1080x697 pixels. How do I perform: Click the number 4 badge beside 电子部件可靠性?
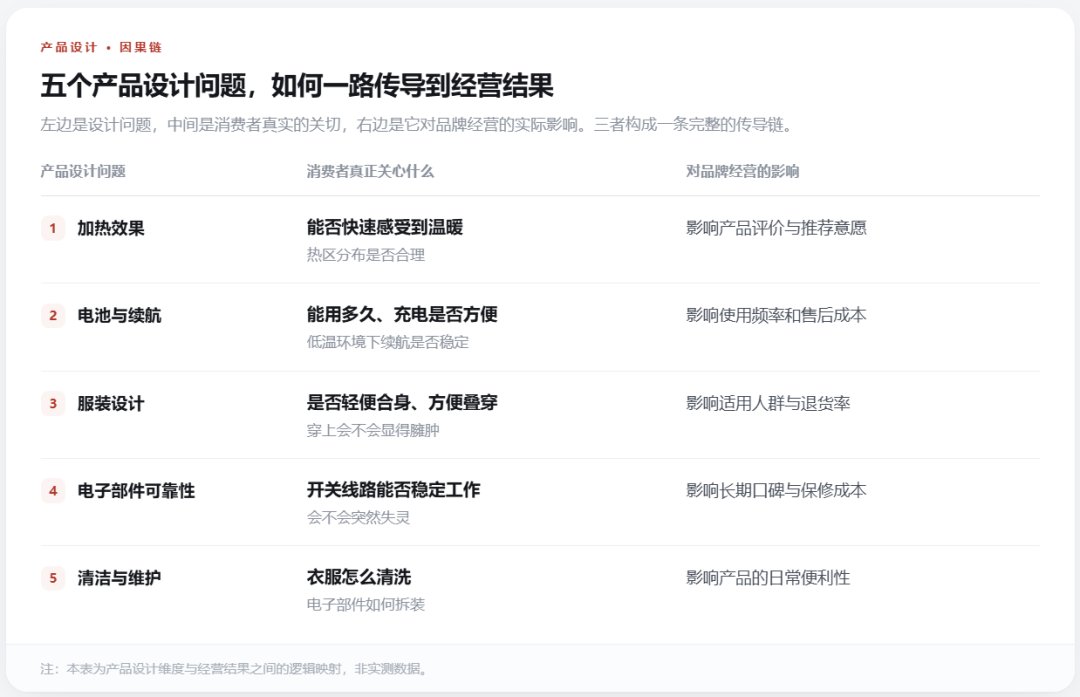pos(53,491)
